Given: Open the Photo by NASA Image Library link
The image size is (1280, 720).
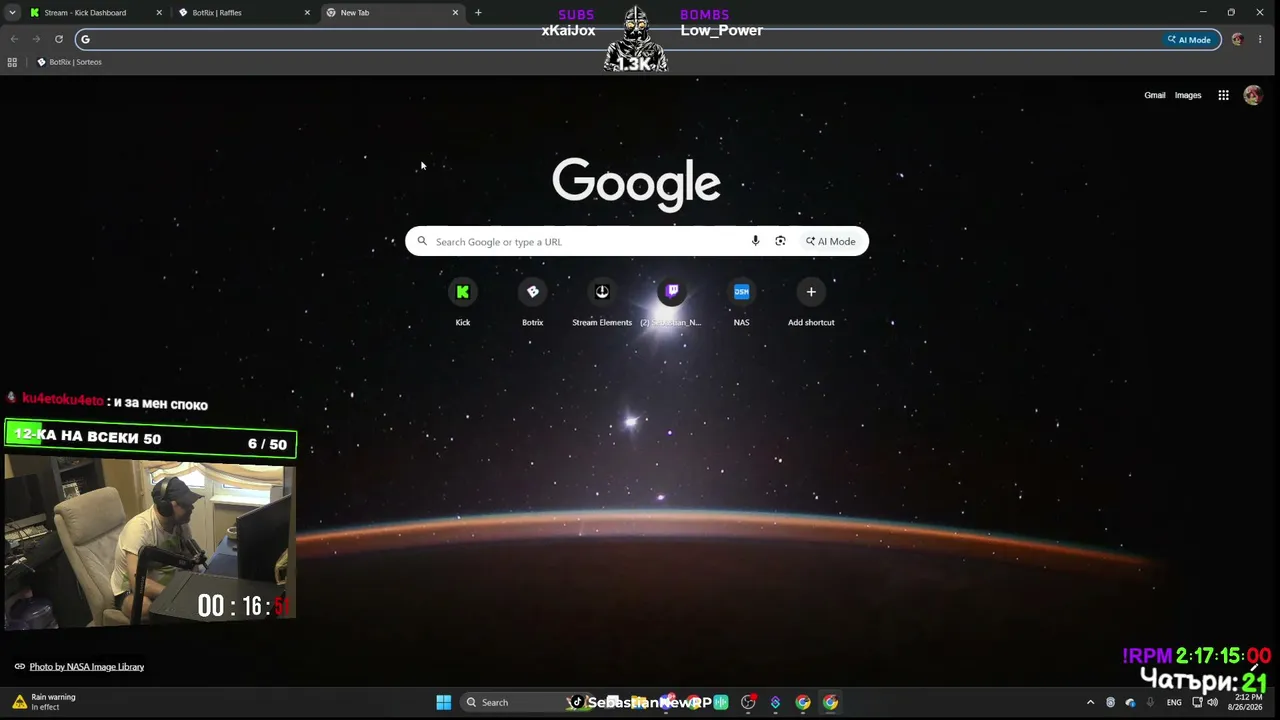Looking at the screenshot, I should (87, 667).
